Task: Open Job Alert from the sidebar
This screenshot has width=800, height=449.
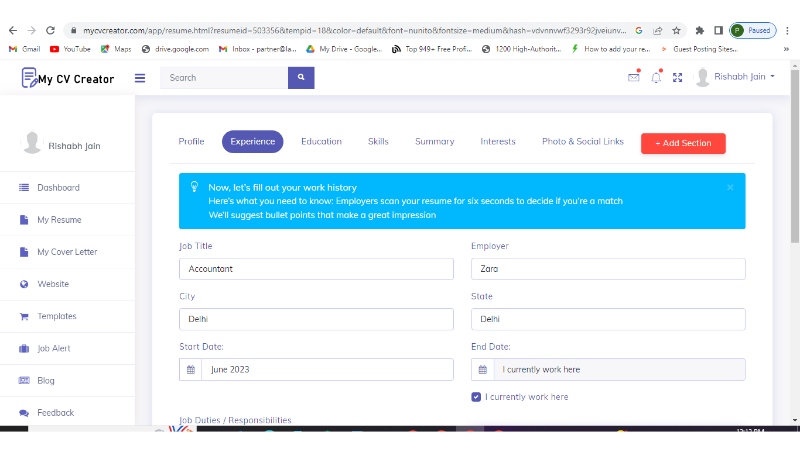Action: point(57,349)
